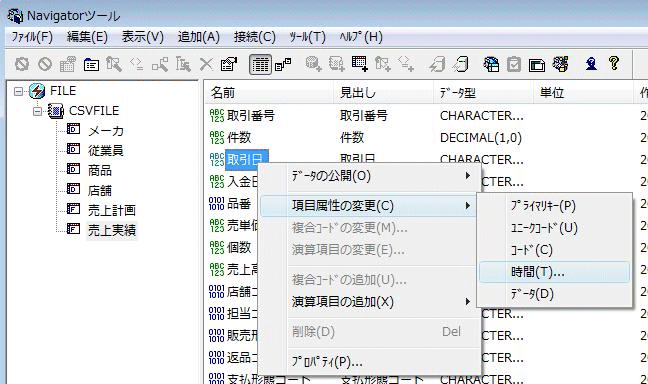Screen dimensions: 648x384
Task: Click the D table icon beside 商品
Action: [73, 169]
